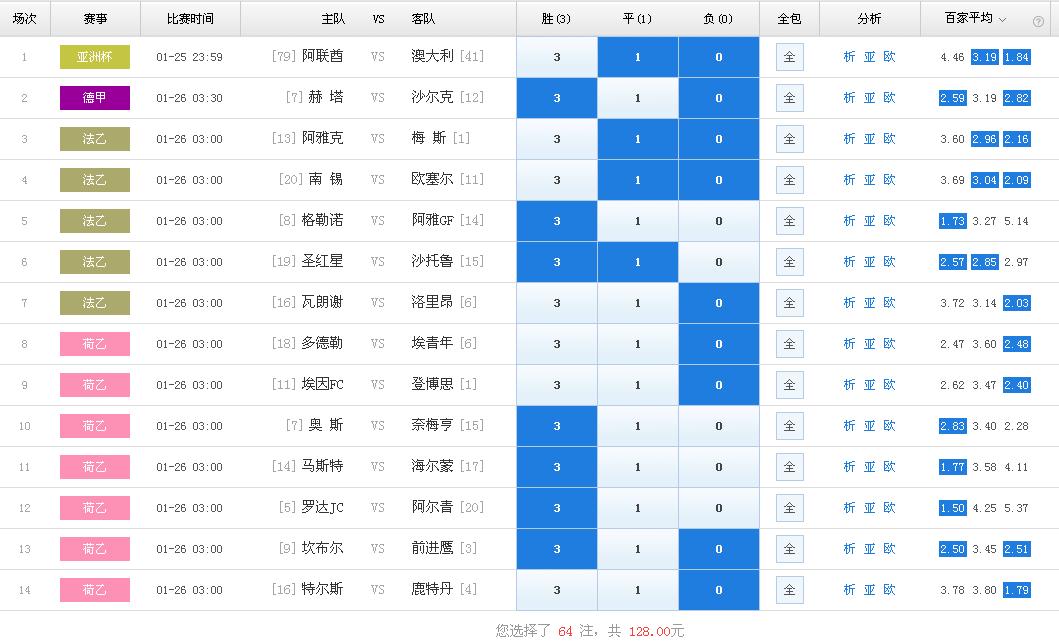Click home team 马斯特
Screen dimensions: 1059x642
click(322, 466)
